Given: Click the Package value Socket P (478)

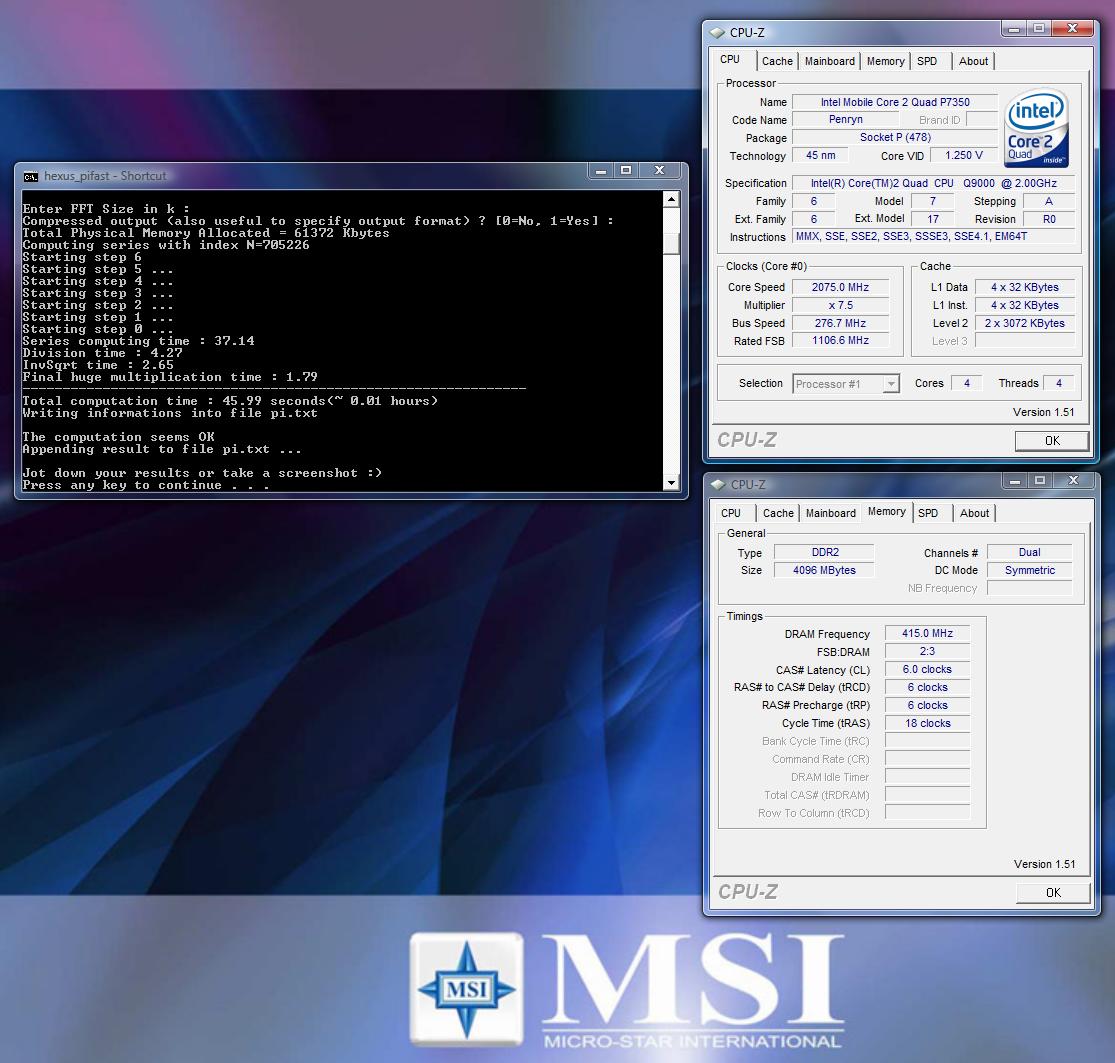Looking at the screenshot, I should [895, 138].
